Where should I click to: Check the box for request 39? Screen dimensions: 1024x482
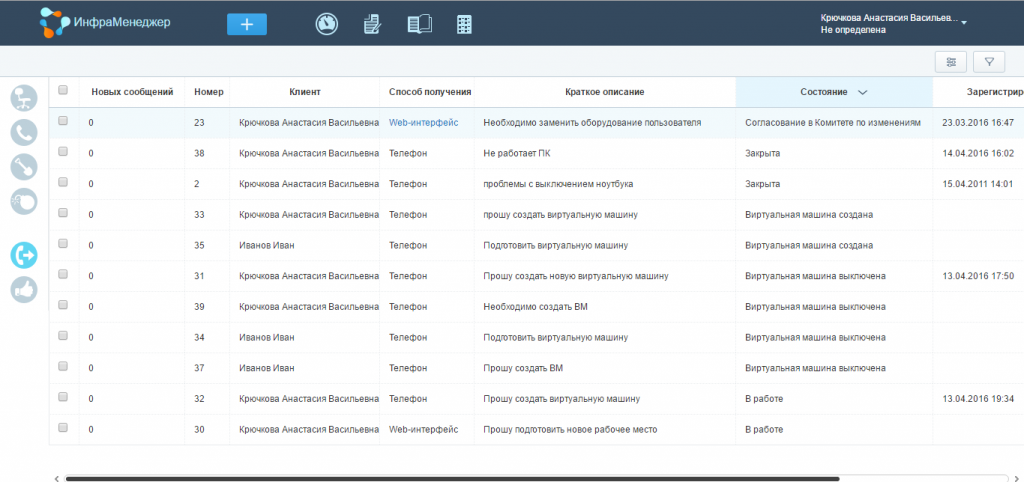tap(63, 305)
